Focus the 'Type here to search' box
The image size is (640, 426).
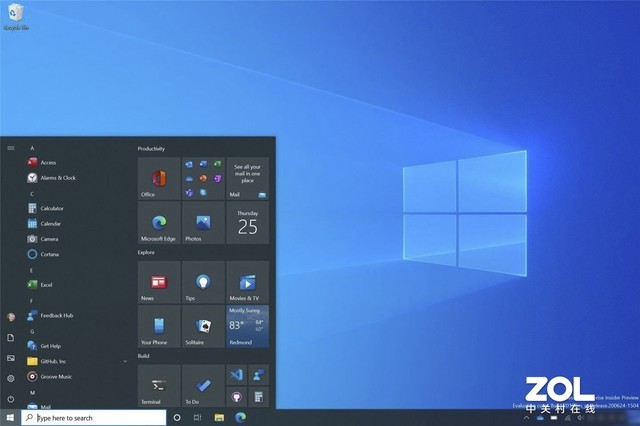[x=94, y=418]
